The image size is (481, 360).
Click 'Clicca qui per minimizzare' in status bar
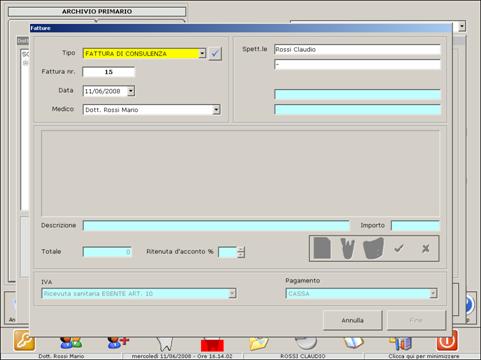(423, 356)
